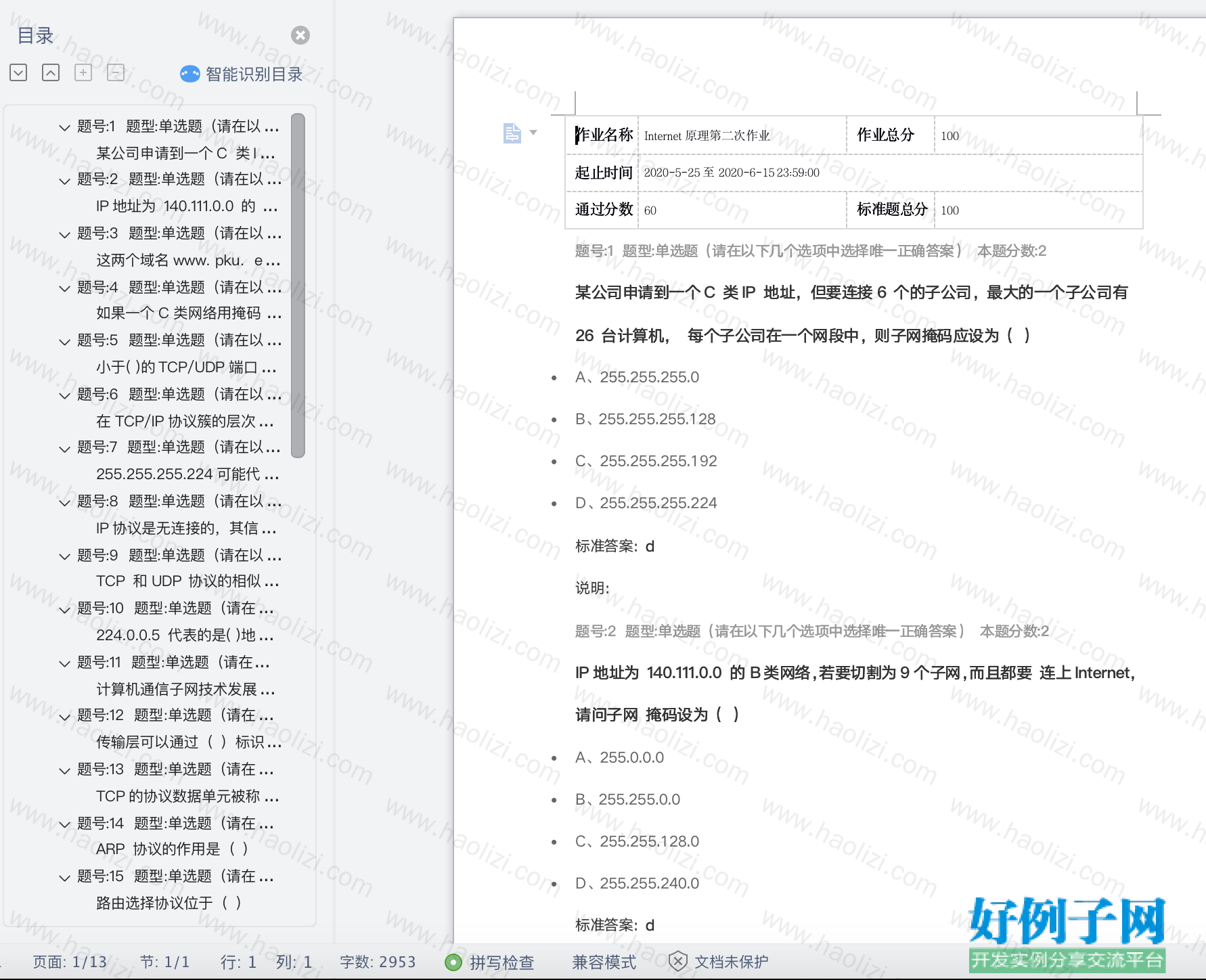Jump to outline item ARP 协议的作用是

(172, 849)
